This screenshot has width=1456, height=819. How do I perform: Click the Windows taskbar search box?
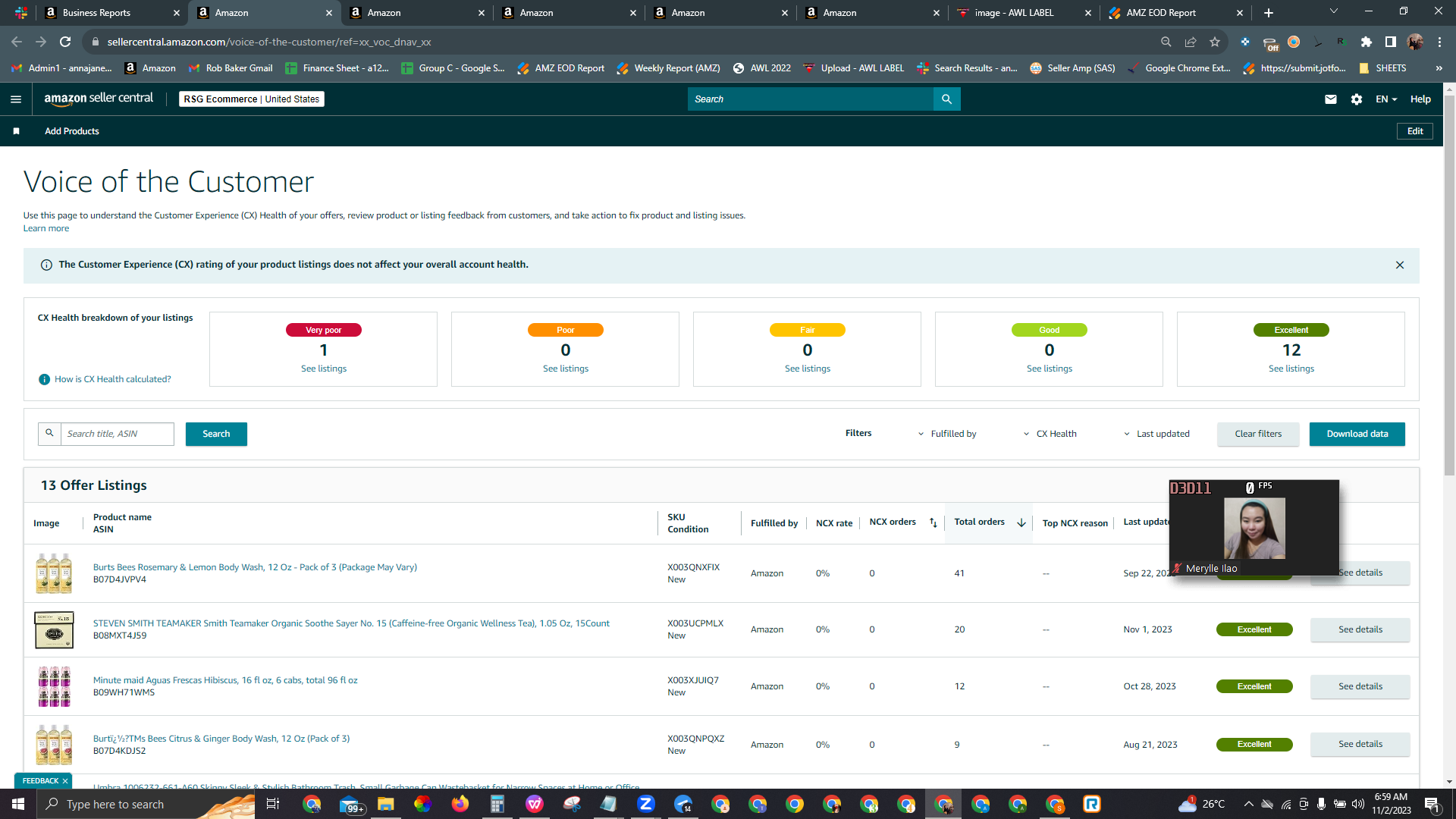pos(146,804)
